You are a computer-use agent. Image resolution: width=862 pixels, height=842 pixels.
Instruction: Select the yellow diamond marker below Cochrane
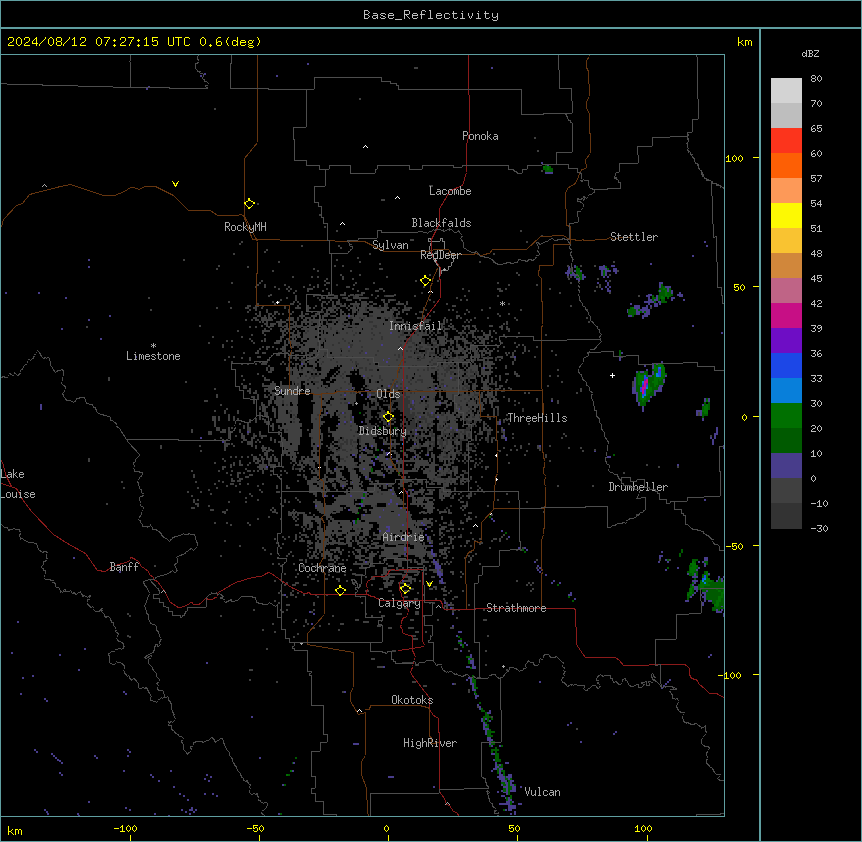click(340, 590)
